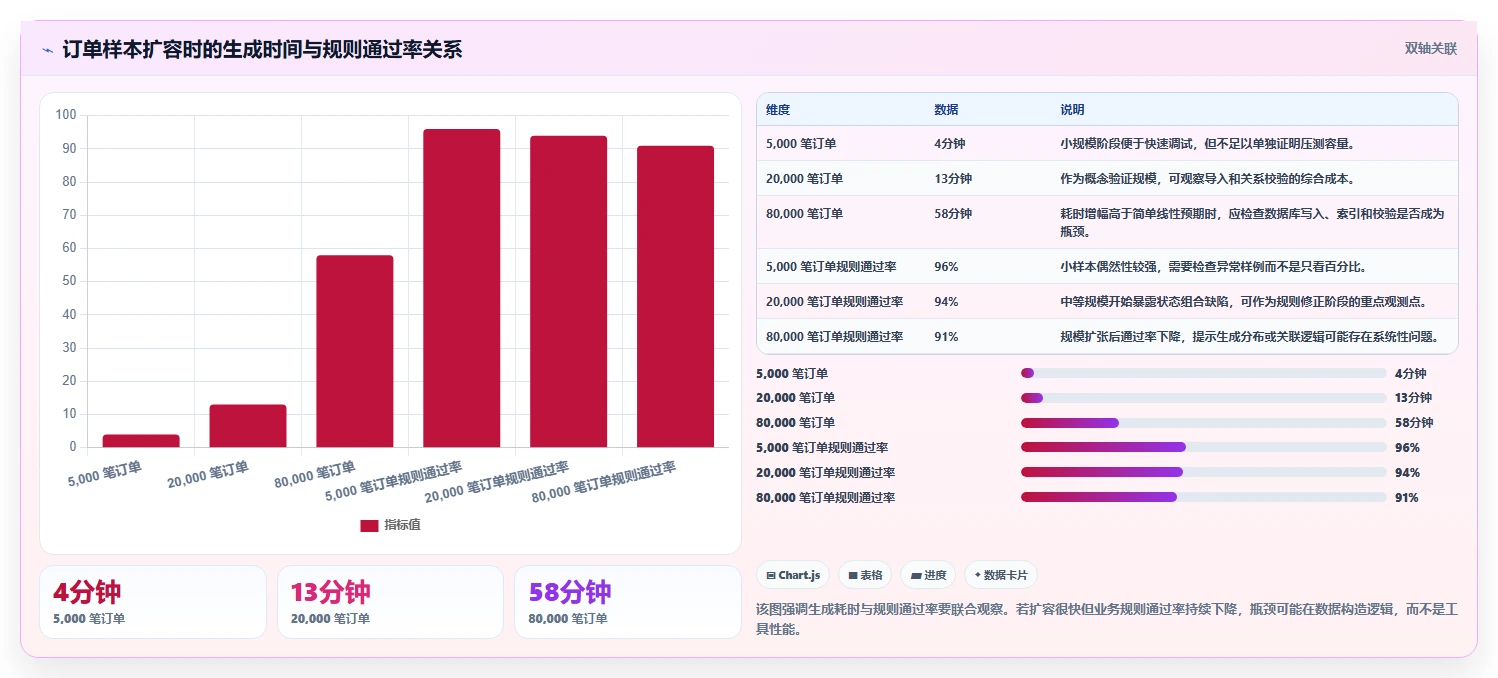Click the 94% value beside the progress bars
This screenshot has width=1498, height=678.
point(1407,473)
